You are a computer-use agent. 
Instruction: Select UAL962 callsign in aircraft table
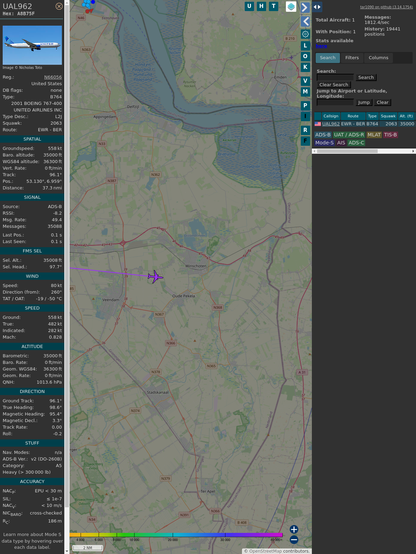pos(331,124)
